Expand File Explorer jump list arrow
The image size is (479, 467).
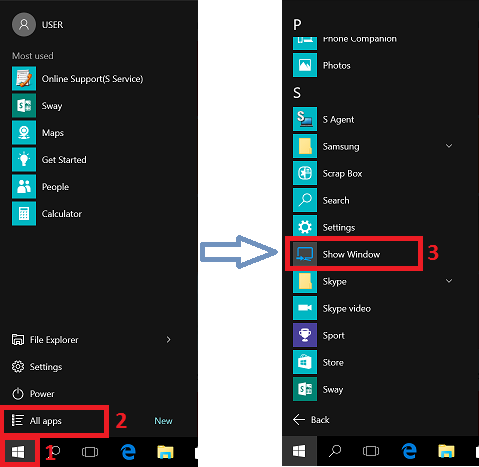[x=168, y=340]
